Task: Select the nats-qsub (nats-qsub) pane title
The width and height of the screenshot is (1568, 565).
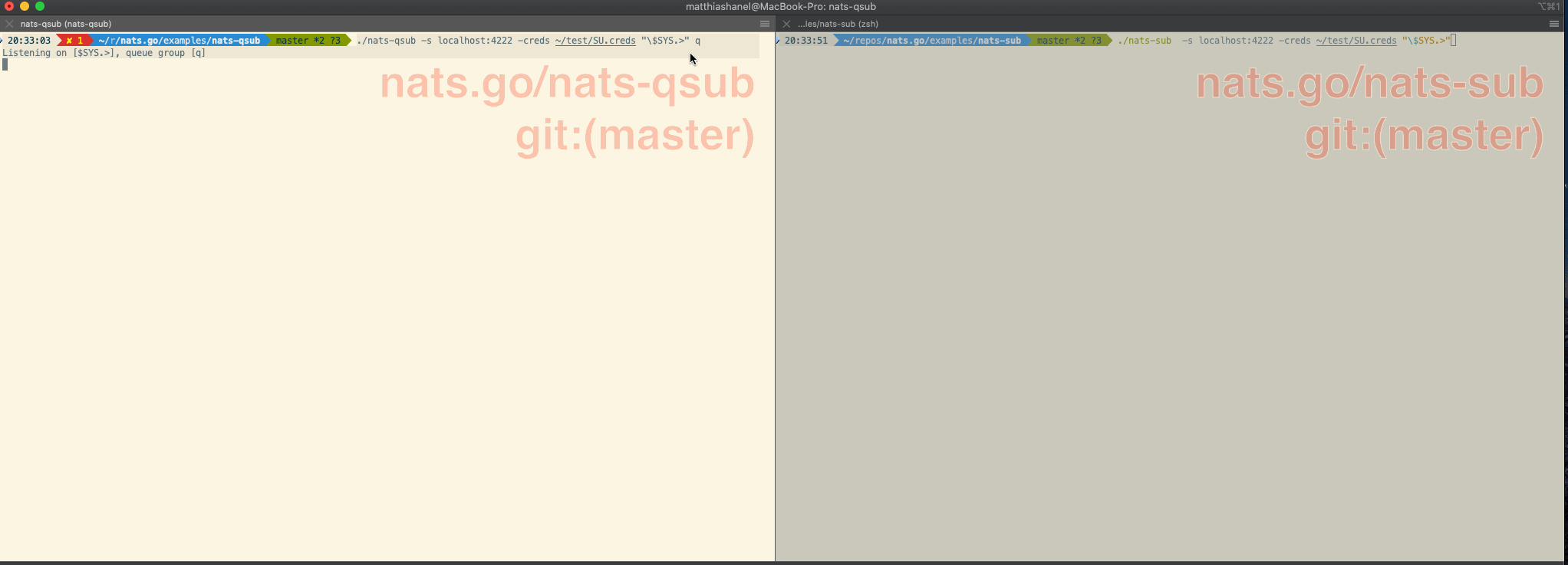Action: click(66, 24)
